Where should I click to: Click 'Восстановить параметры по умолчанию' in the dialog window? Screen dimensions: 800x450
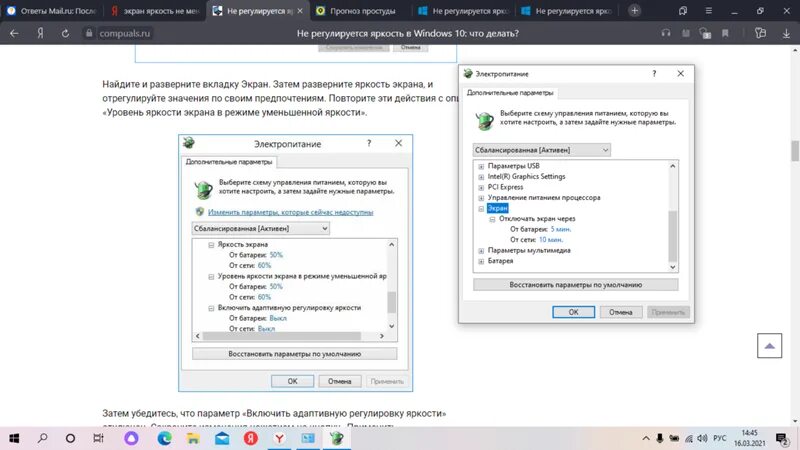[576, 285]
